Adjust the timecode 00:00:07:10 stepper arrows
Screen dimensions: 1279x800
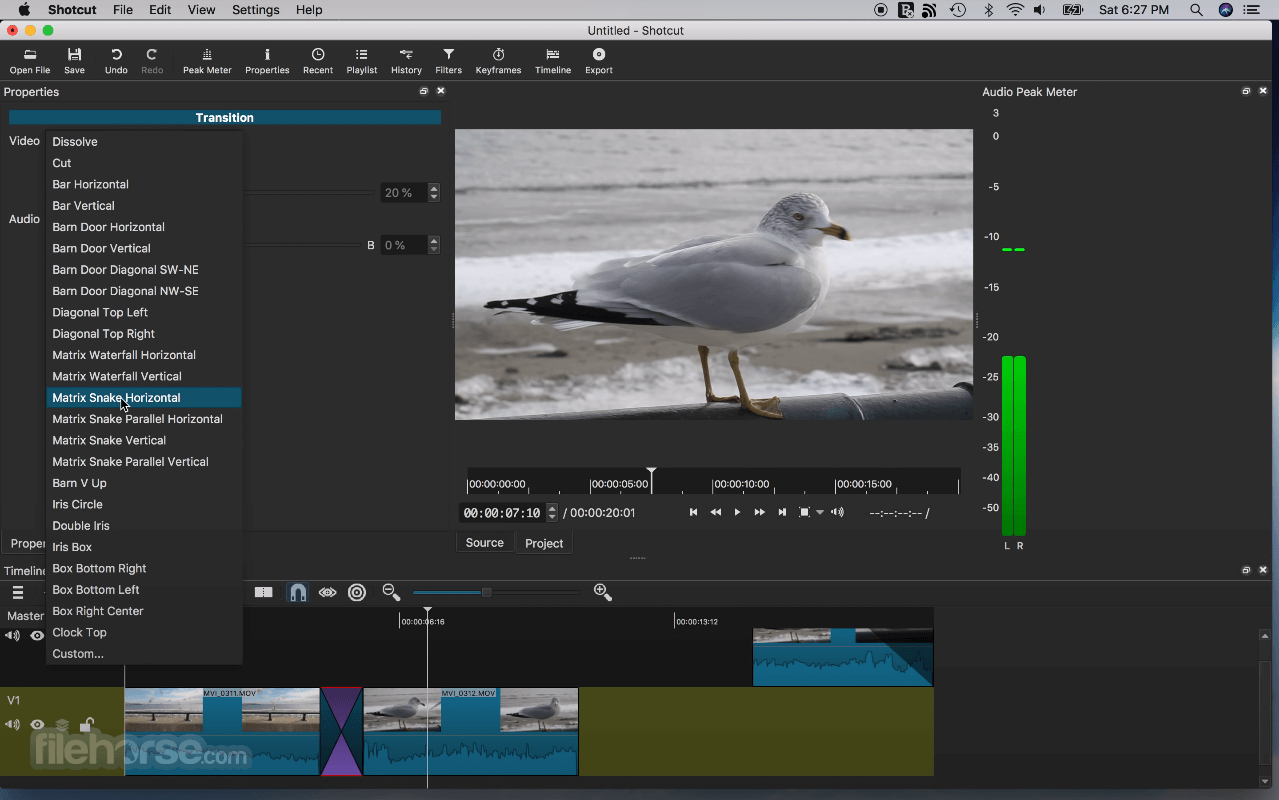click(552, 512)
